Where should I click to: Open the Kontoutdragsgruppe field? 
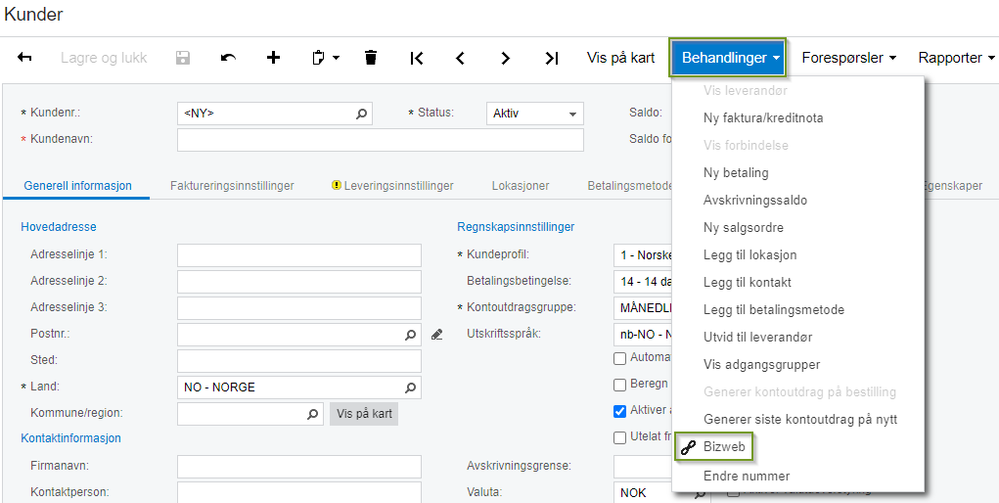coord(643,308)
